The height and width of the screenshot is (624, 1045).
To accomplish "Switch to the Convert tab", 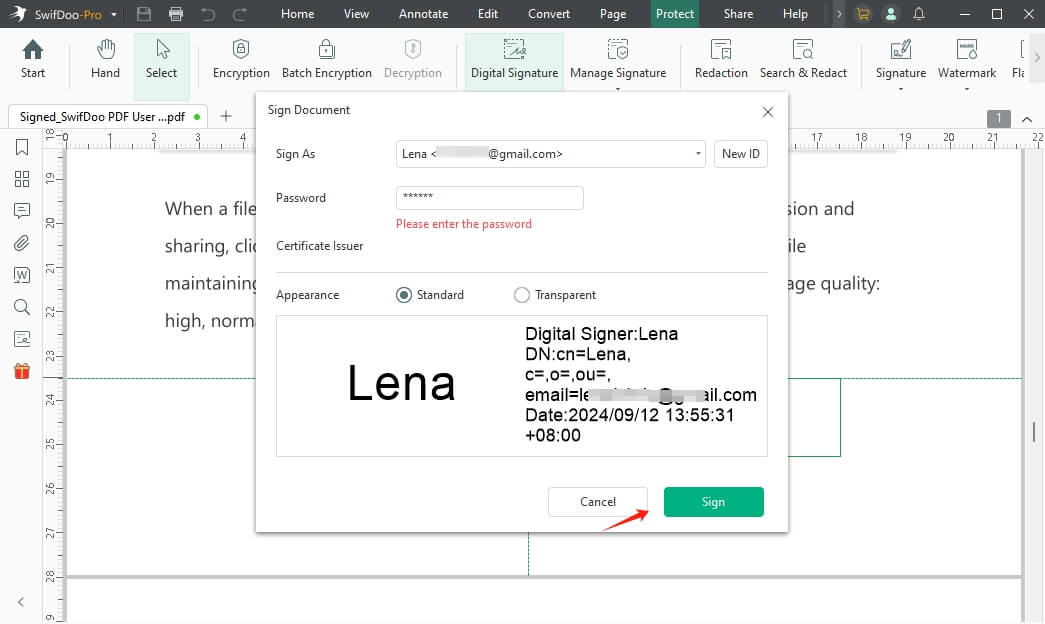I will point(549,14).
